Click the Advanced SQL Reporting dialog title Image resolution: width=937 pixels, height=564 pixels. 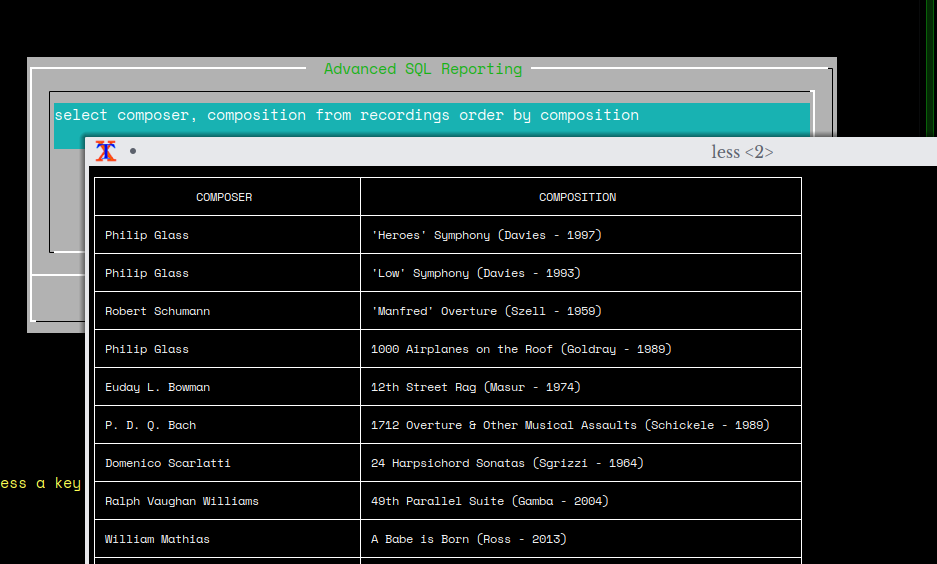[x=423, y=69]
